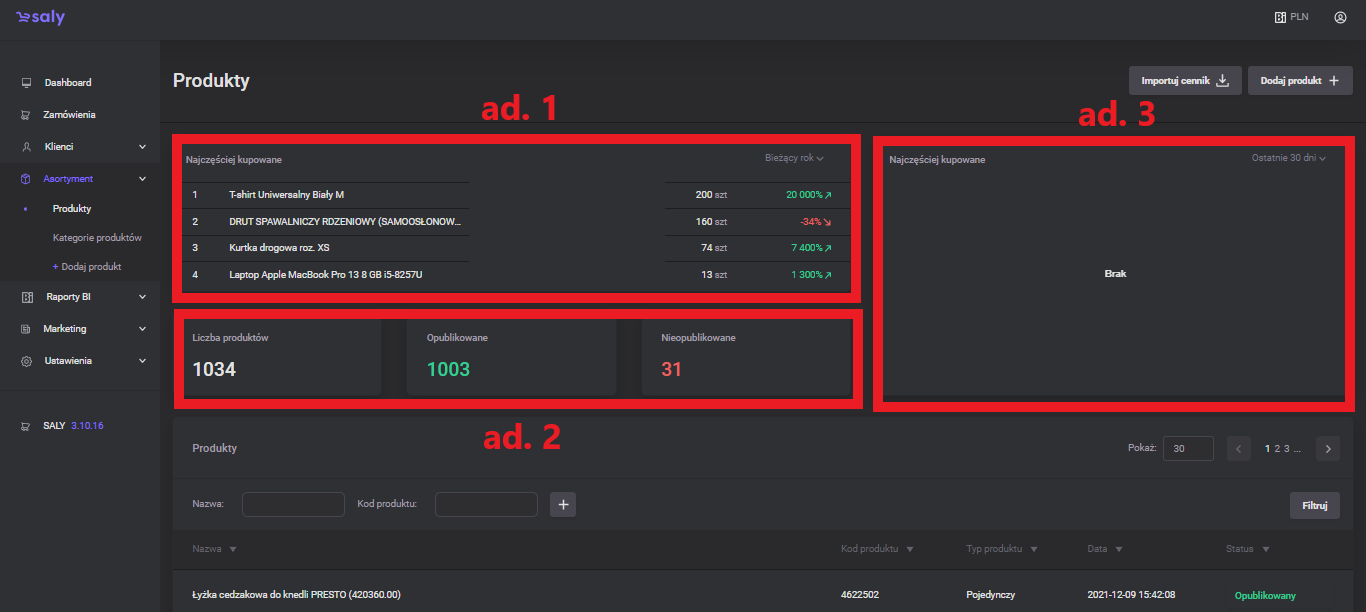Go to next page using right arrow
Image resolution: width=1366 pixels, height=612 pixels.
(1328, 449)
